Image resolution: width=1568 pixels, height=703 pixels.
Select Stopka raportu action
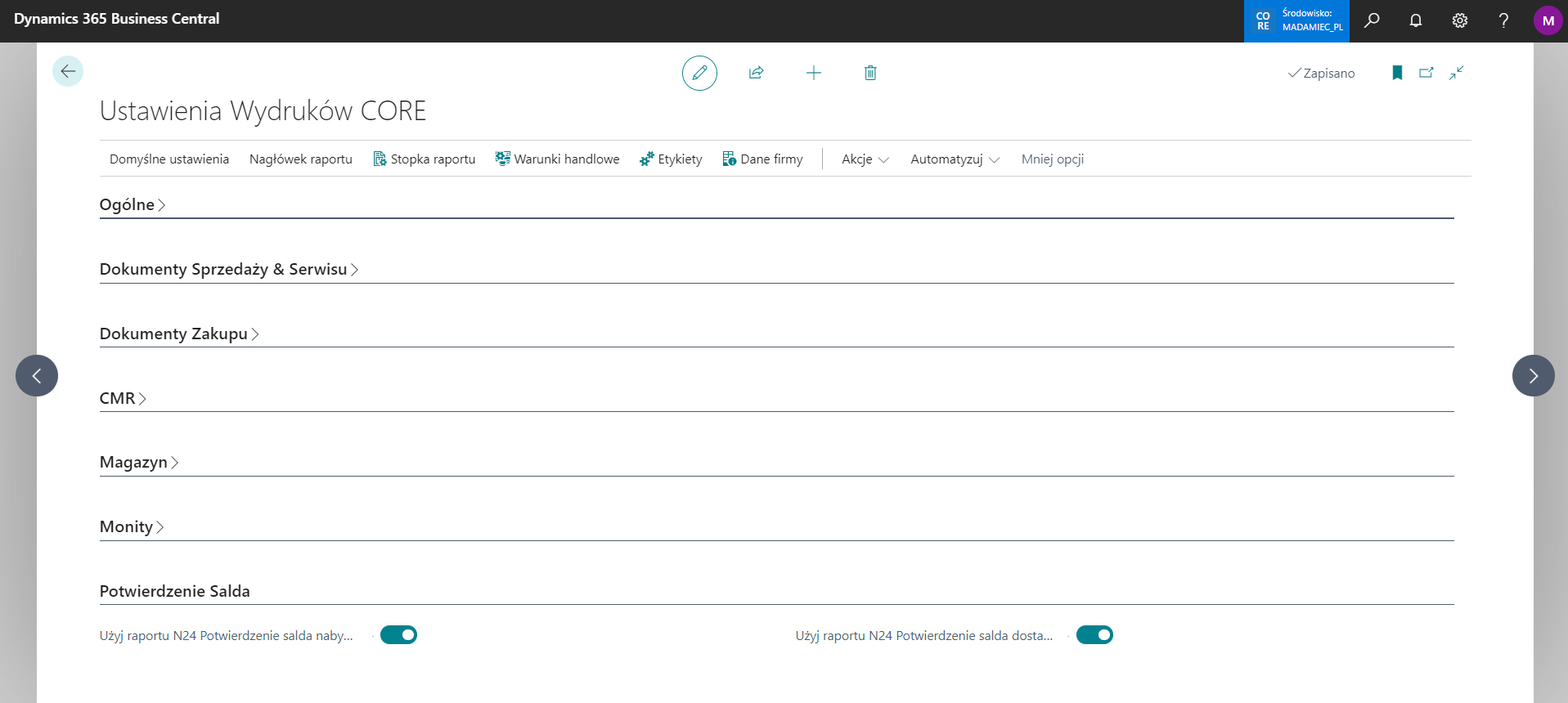[425, 159]
